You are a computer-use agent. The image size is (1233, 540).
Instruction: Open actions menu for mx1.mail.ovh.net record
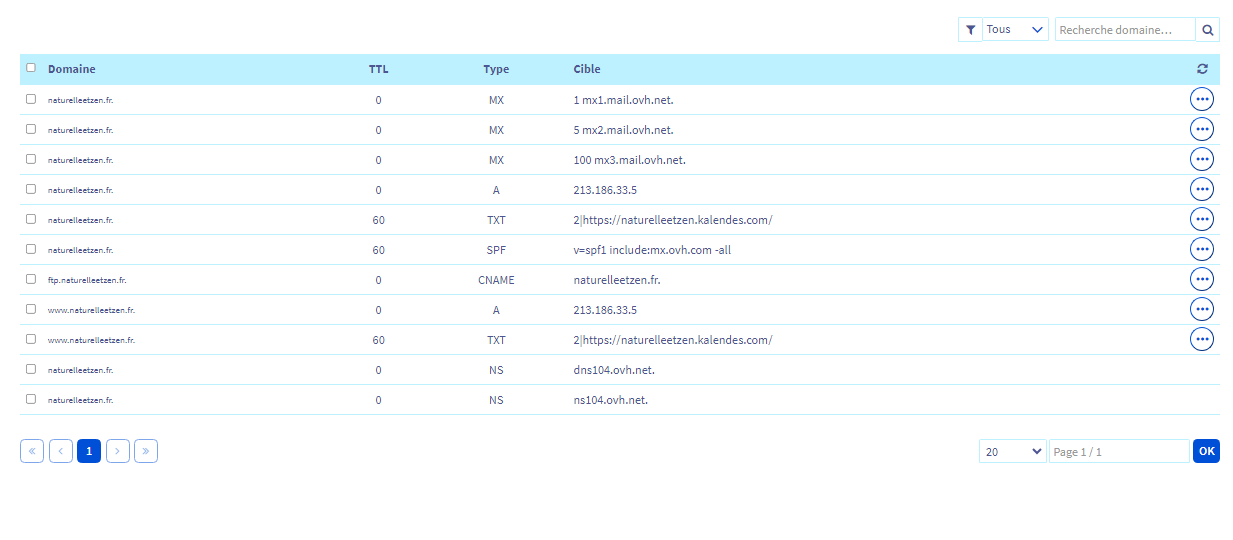click(1201, 99)
